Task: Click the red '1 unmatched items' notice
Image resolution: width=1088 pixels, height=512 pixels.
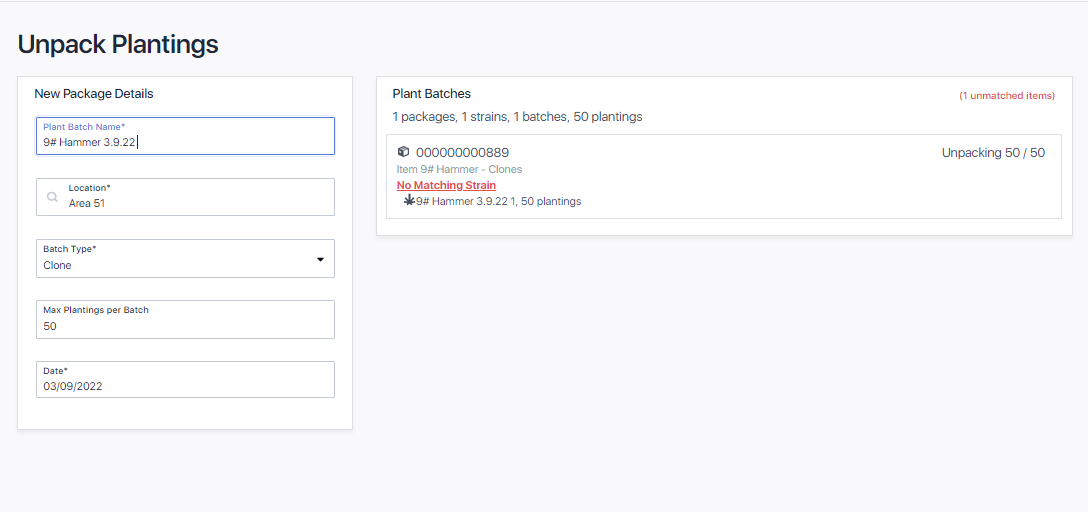Action: coord(1006,96)
